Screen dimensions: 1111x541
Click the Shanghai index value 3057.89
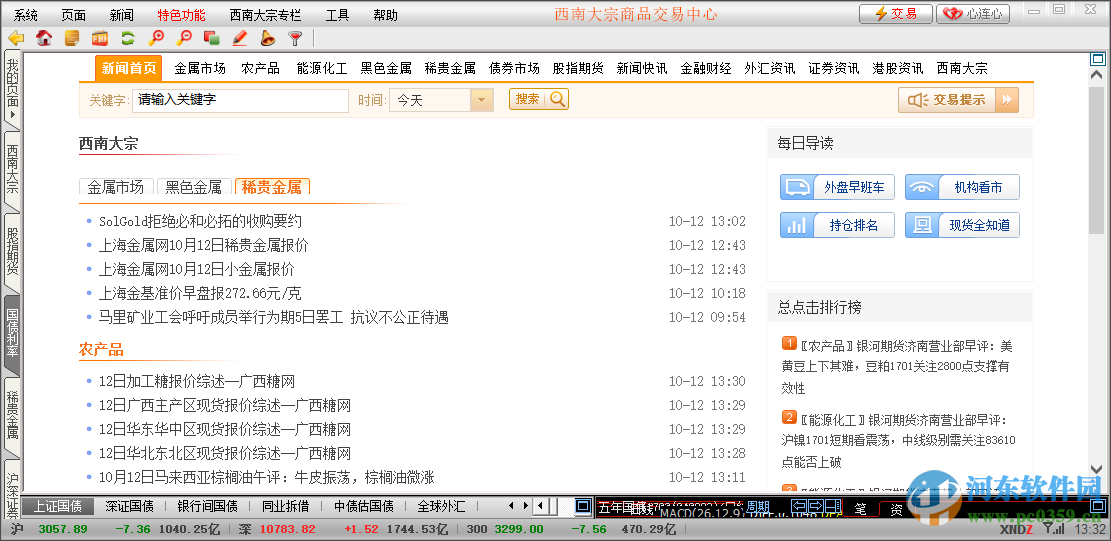63,529
